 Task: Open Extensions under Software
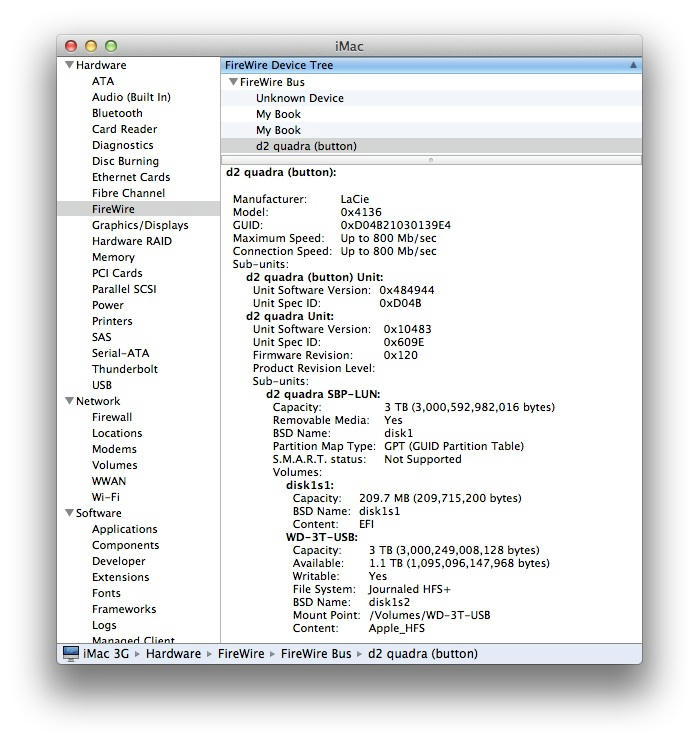(x=120, y=577)
